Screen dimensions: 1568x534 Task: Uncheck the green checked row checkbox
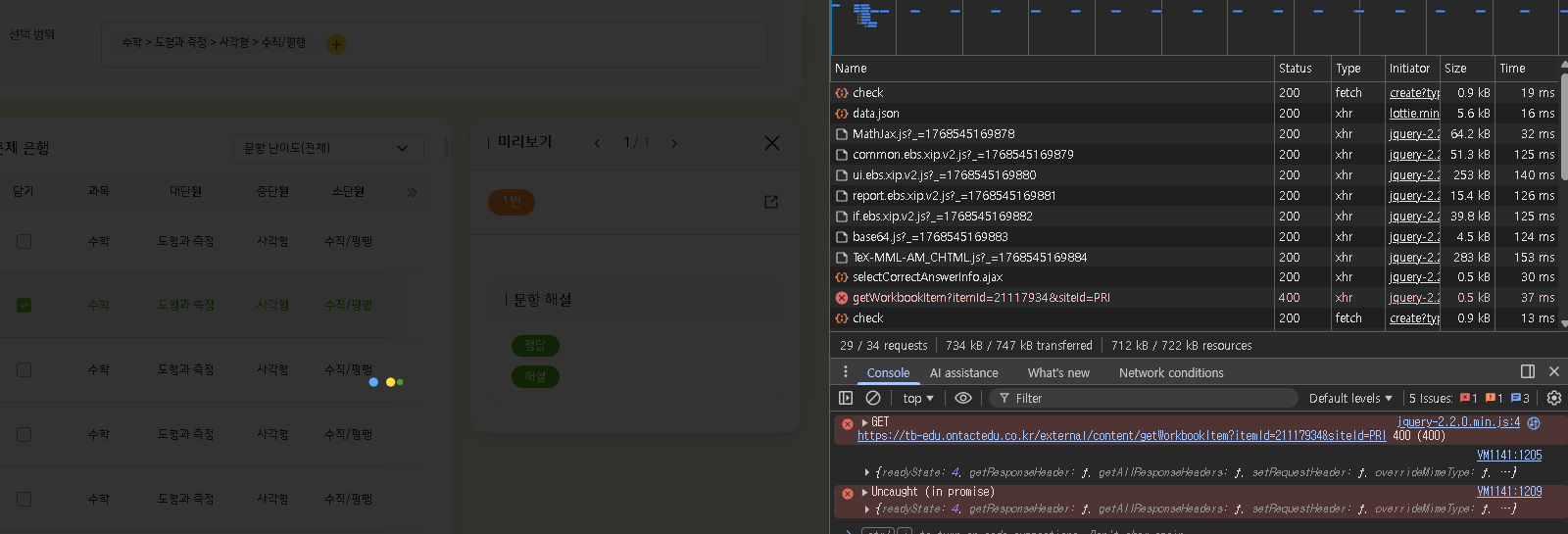[x=24, y=305]
